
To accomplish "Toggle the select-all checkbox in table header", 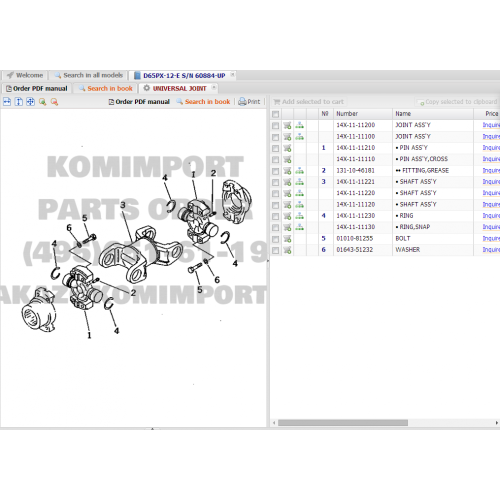I will pyautogui.click(x=275, y=114).
